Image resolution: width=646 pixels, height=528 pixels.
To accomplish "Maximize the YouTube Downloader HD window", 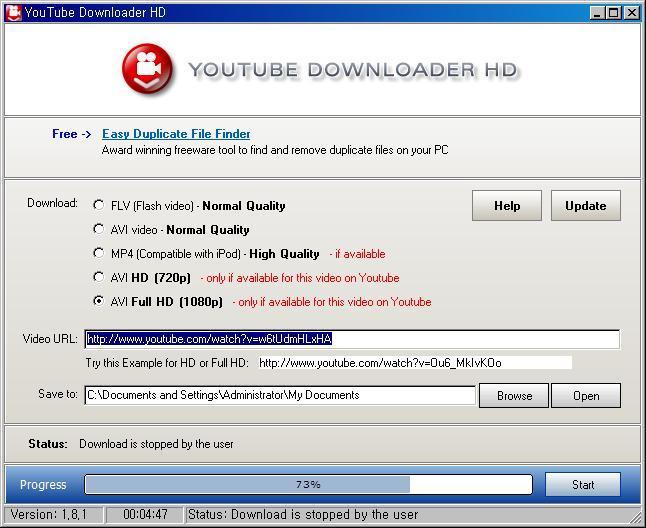I will coord(613,13).
